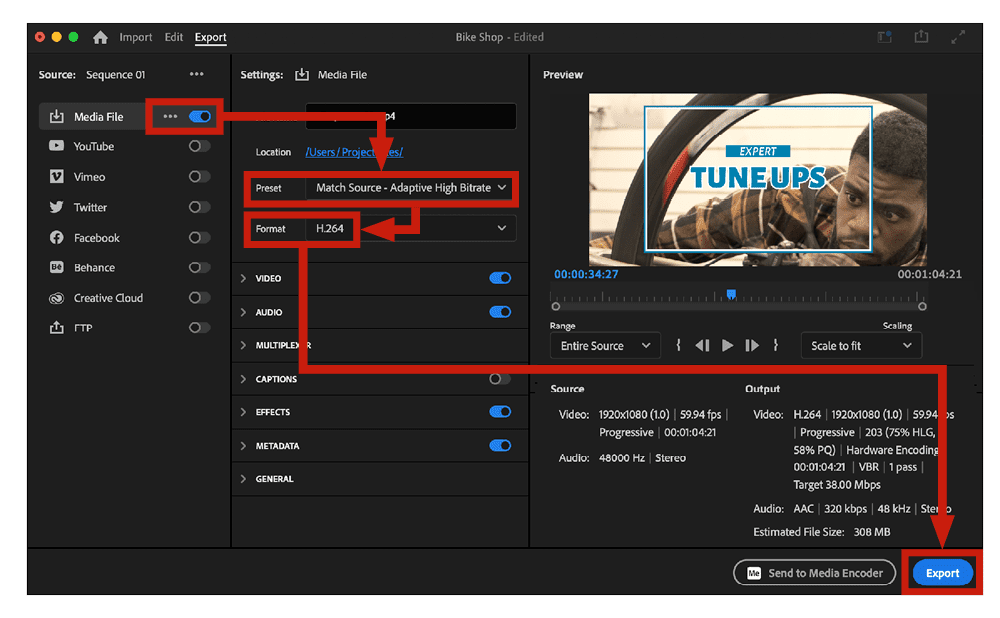Click the Twitter bird icon
The width and height of the screenshot is (1000, 618).
point(57,207)
